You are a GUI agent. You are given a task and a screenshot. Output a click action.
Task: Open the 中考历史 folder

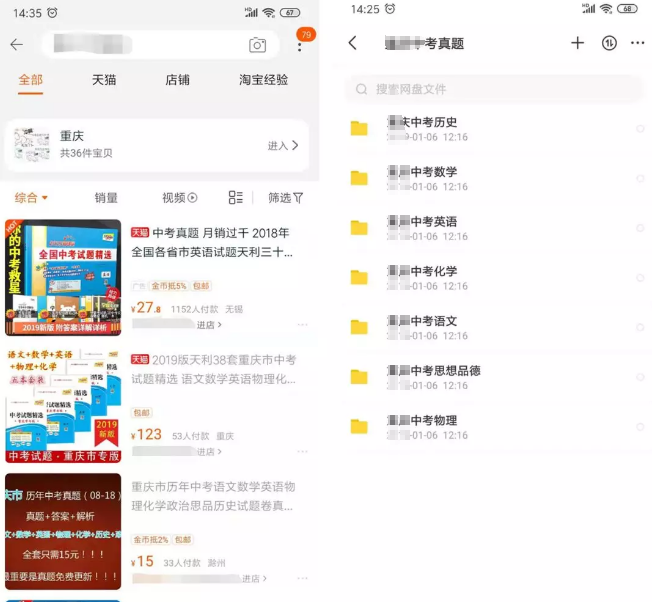pos(497,129)
